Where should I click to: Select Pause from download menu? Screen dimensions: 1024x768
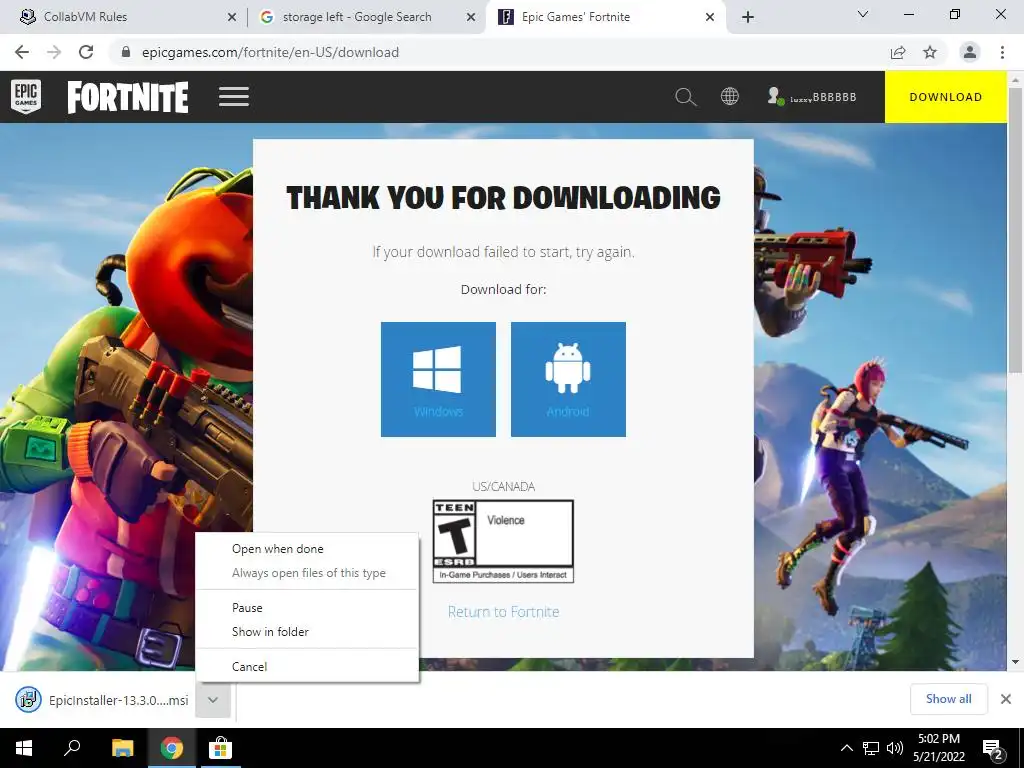click(307, 607)
